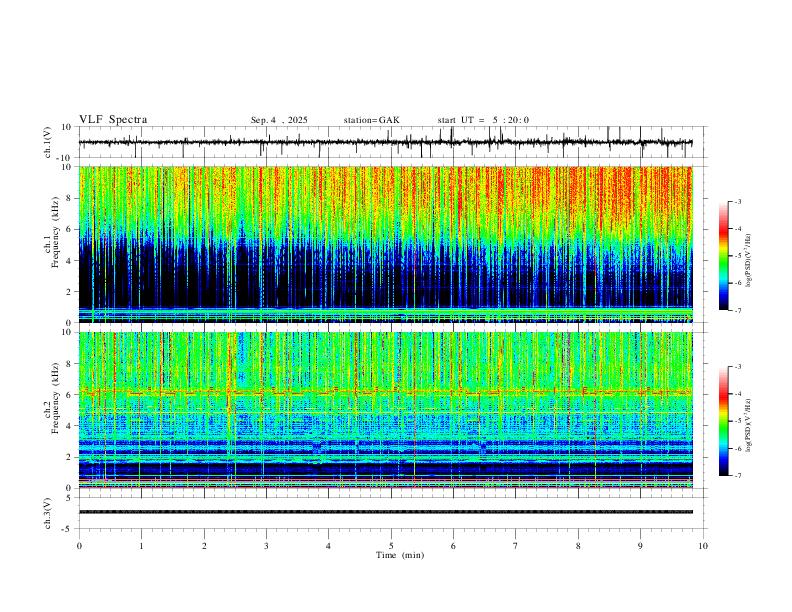Click time axis tick label "7"

pos(516,546)
